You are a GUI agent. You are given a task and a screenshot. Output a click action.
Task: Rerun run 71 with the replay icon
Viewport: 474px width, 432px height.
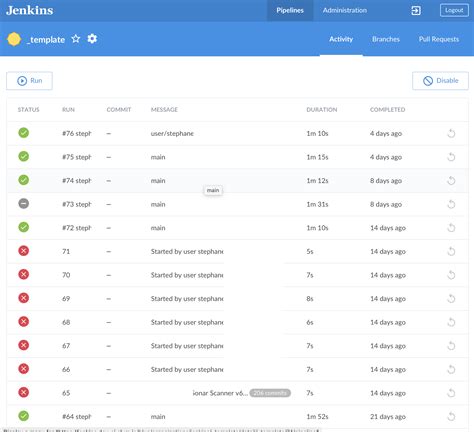(x=451, y=251)
